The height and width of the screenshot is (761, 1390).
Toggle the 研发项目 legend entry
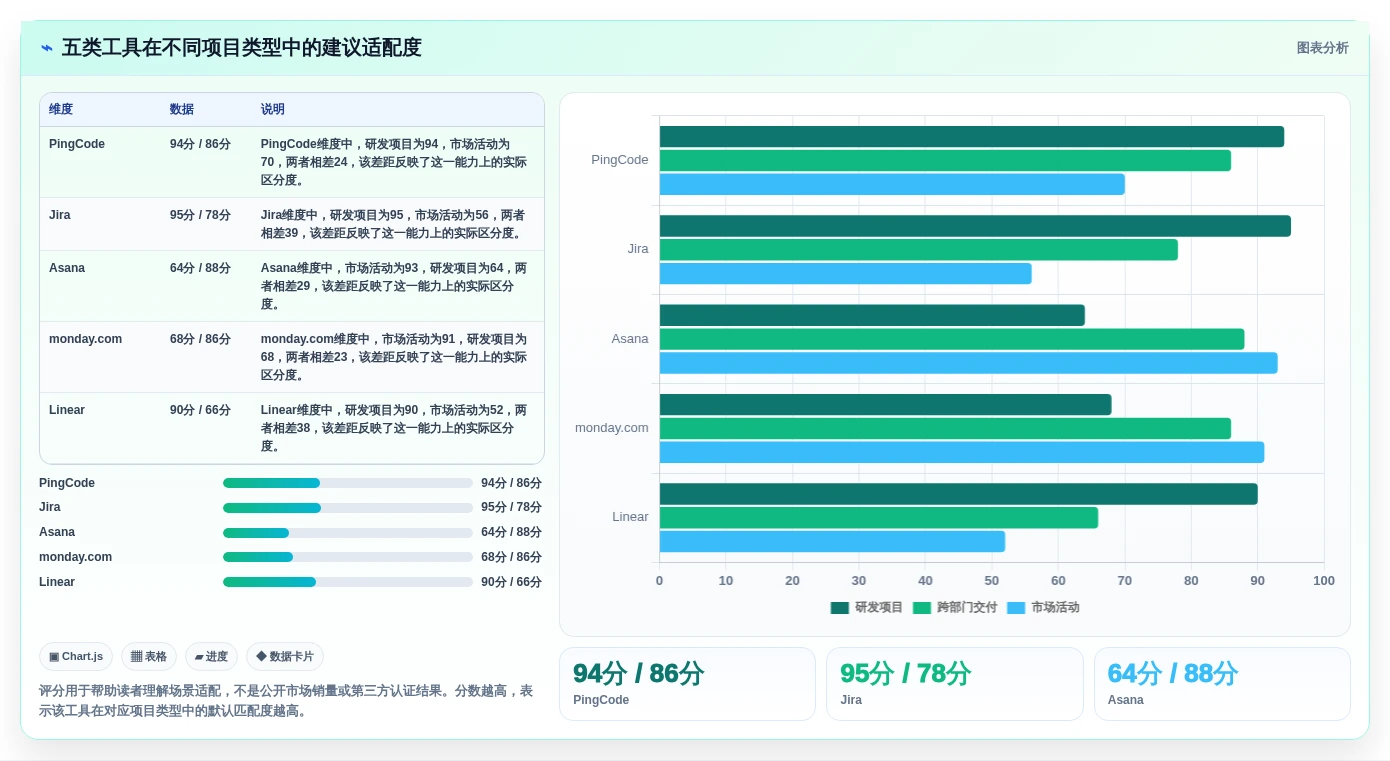[x=866, y=607]
